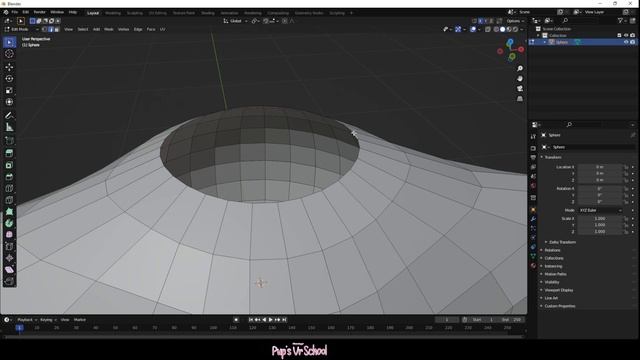640x360 pixels.
Task: Select the Loop Cut tool
Action: 9,189
